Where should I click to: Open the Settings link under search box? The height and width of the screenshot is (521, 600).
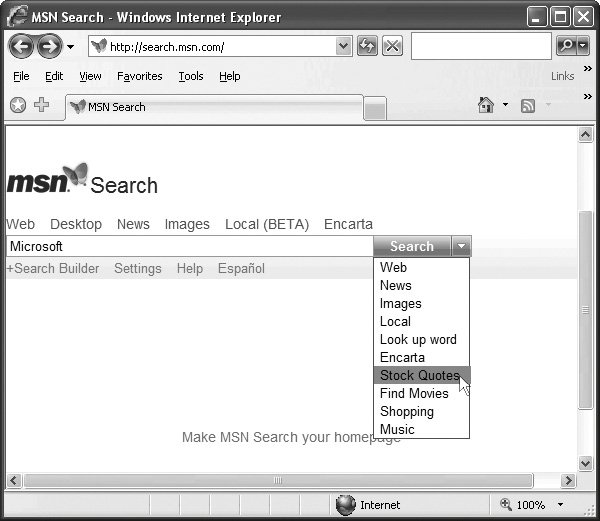tap(138, 269)
